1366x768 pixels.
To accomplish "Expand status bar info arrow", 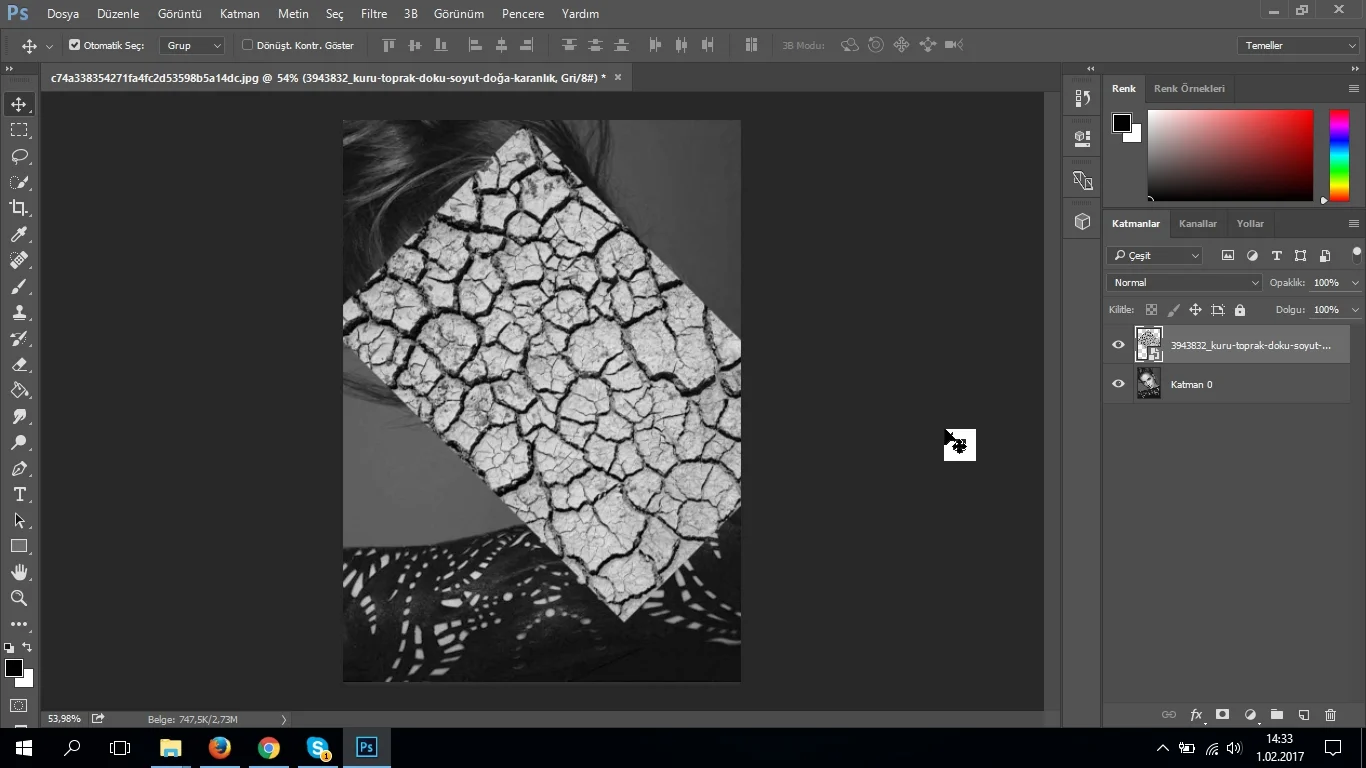I will [284, 719].
